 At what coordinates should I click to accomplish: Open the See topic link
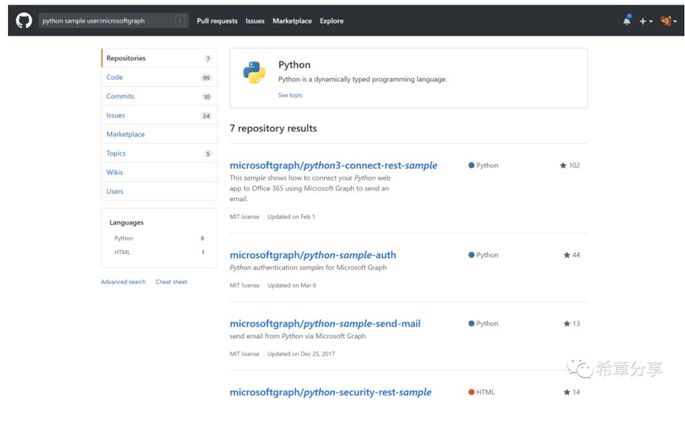[x=291, y=95]
